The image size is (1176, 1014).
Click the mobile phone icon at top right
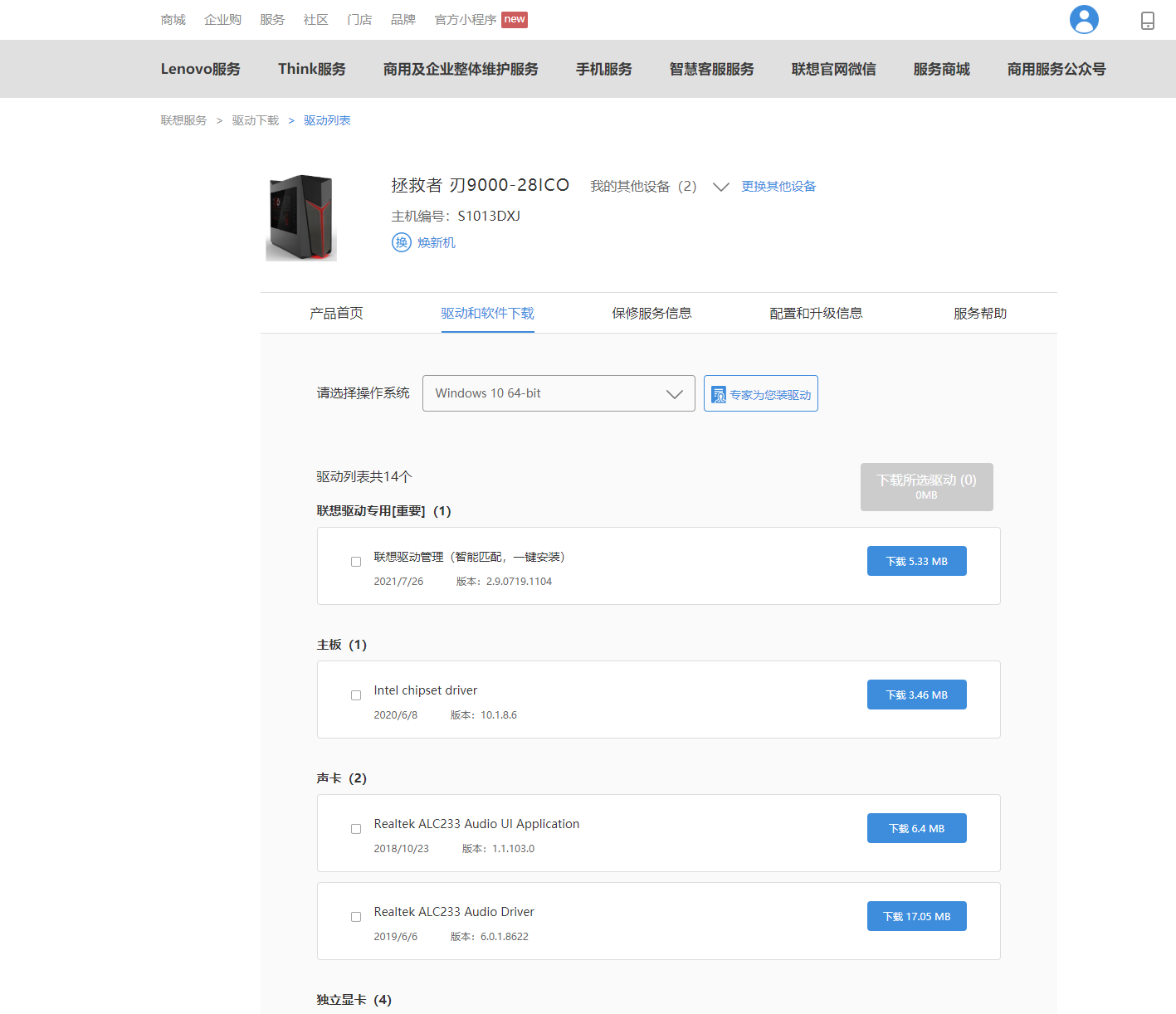(x=1148, y=20)
